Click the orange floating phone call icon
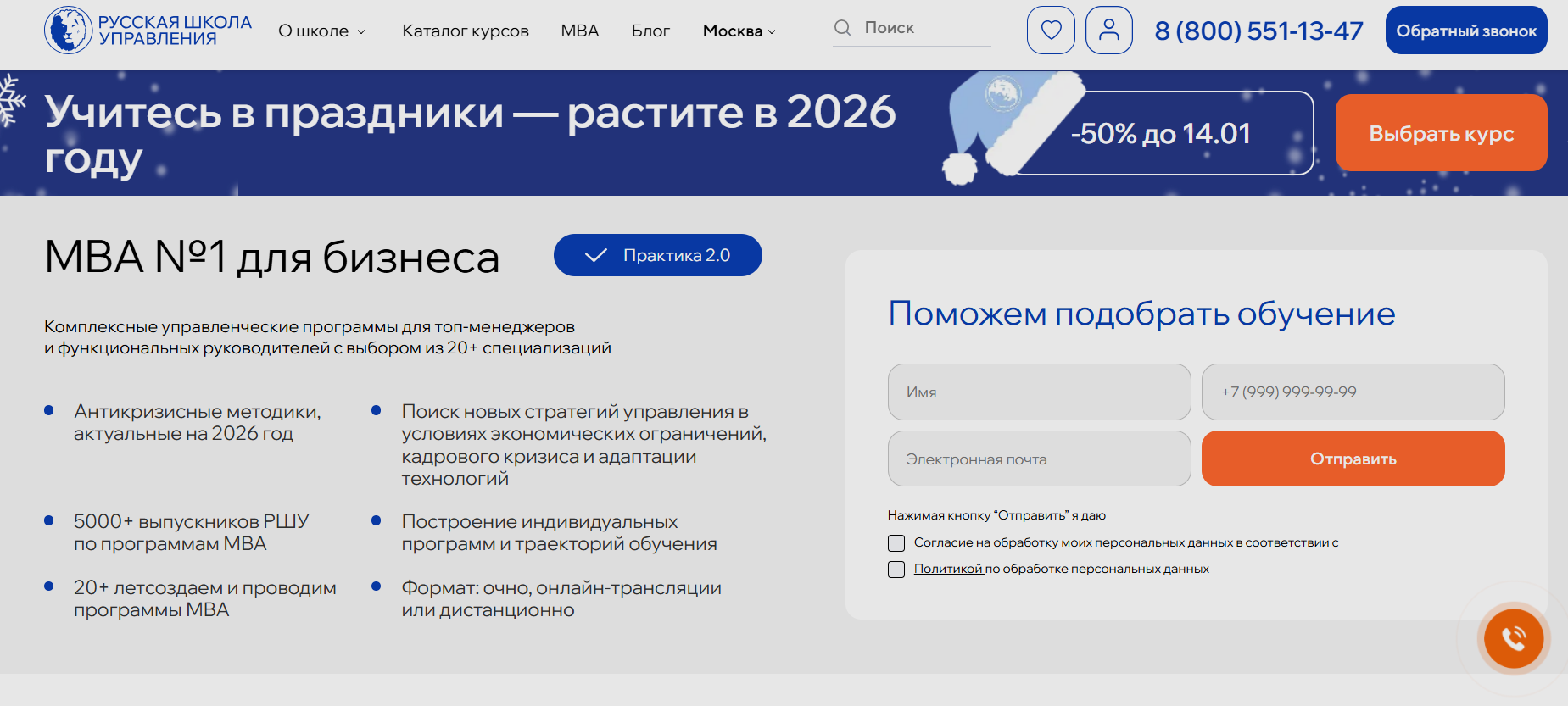The width and height of the screenshot is (1568, 706). 1513,638
